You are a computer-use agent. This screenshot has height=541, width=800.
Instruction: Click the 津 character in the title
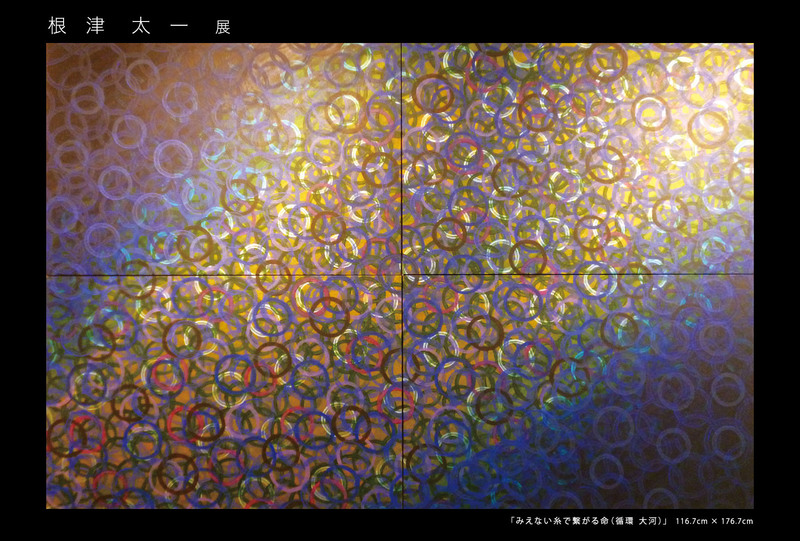[96, 26]
